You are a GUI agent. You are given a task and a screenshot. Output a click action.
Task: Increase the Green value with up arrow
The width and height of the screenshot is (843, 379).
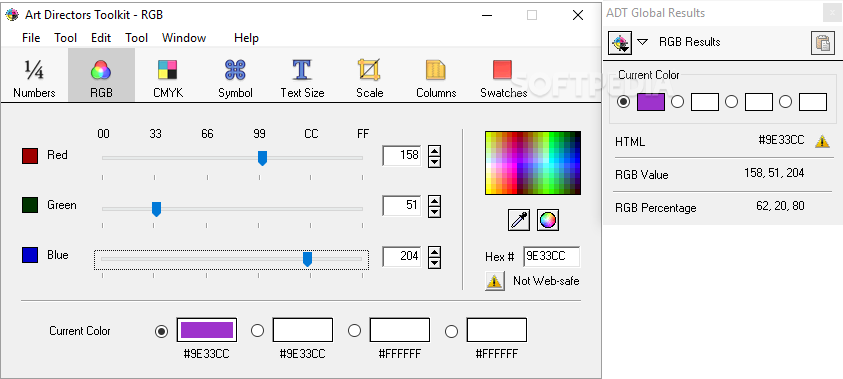tap(434, 201)
